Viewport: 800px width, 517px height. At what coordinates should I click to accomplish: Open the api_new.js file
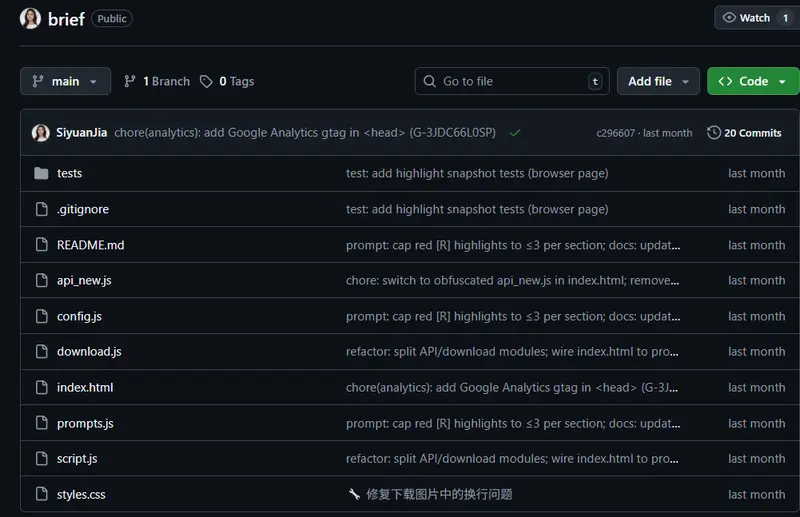(x=84, y=280)
